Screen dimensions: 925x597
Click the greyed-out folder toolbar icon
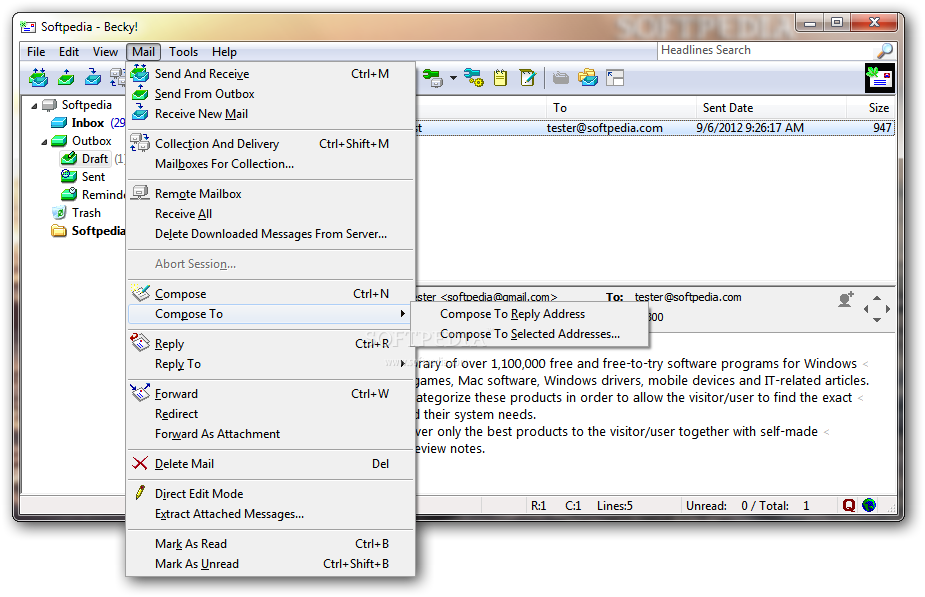click(560, 78)
